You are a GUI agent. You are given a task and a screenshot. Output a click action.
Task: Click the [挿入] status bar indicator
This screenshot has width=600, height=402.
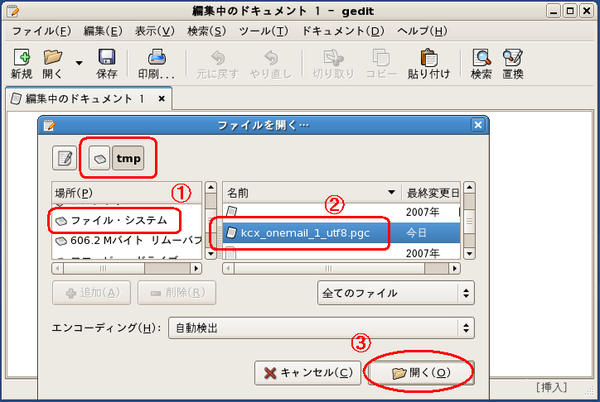click(552, 387)
